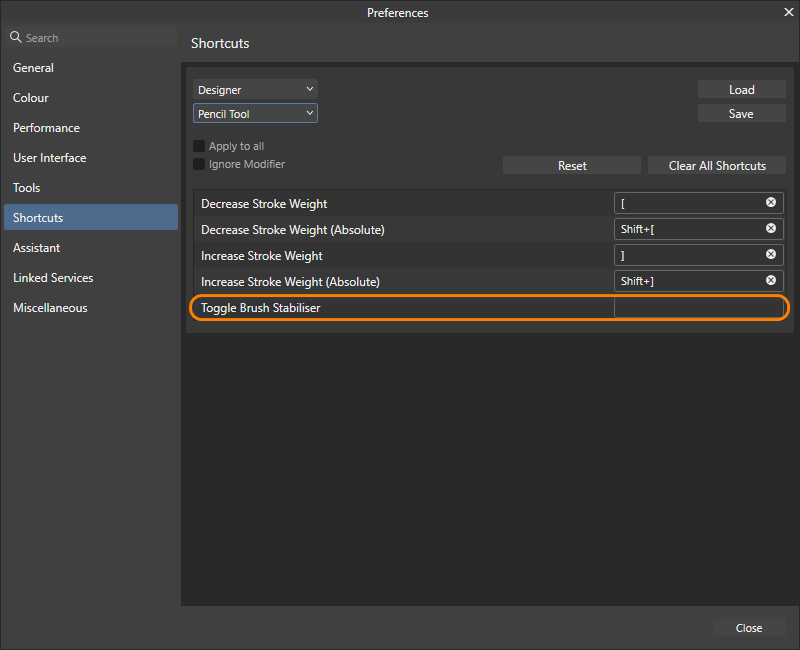Open the Designer persona dropdown
This screenshot has width=800, height=650.
pyautogui.click(x=255, y=88)
